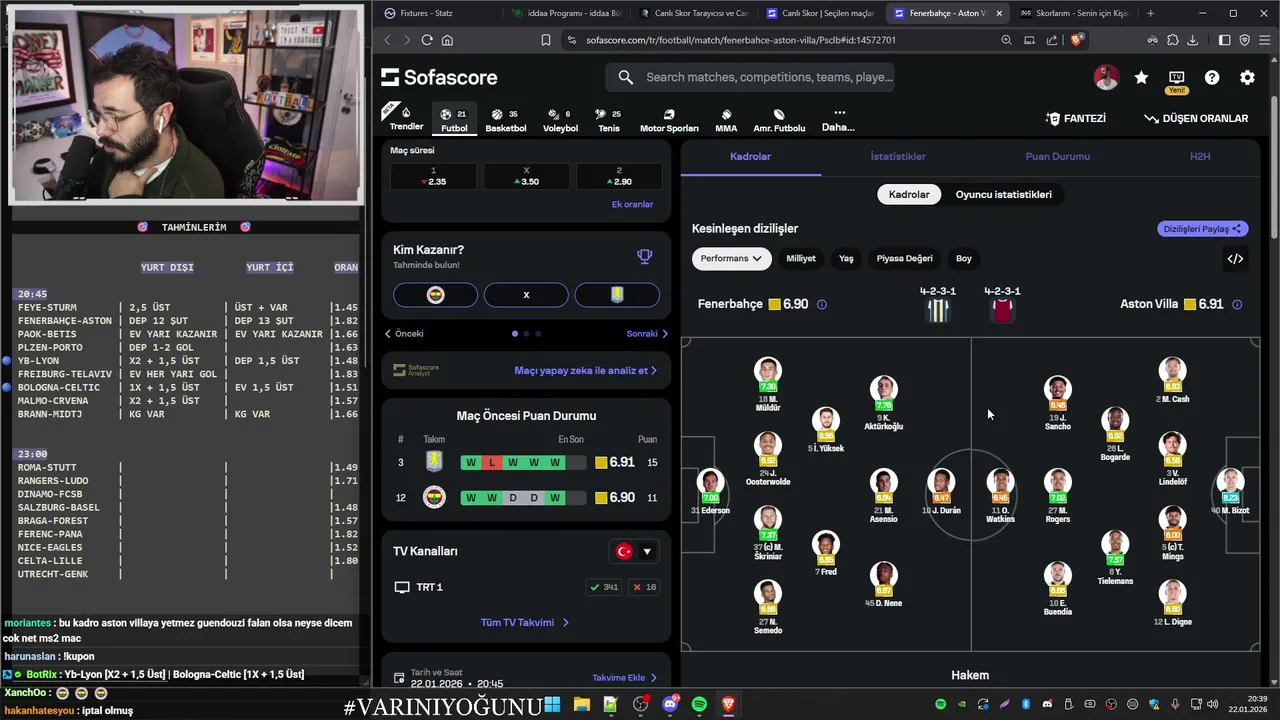Select the Piyasa Değeri filter chip
This screenshot has width=1280, height=720.
click(x=904, y=258)
